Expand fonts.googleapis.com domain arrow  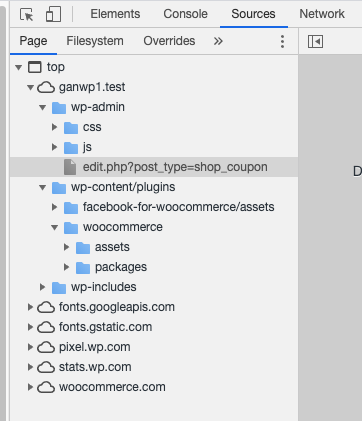31,307
